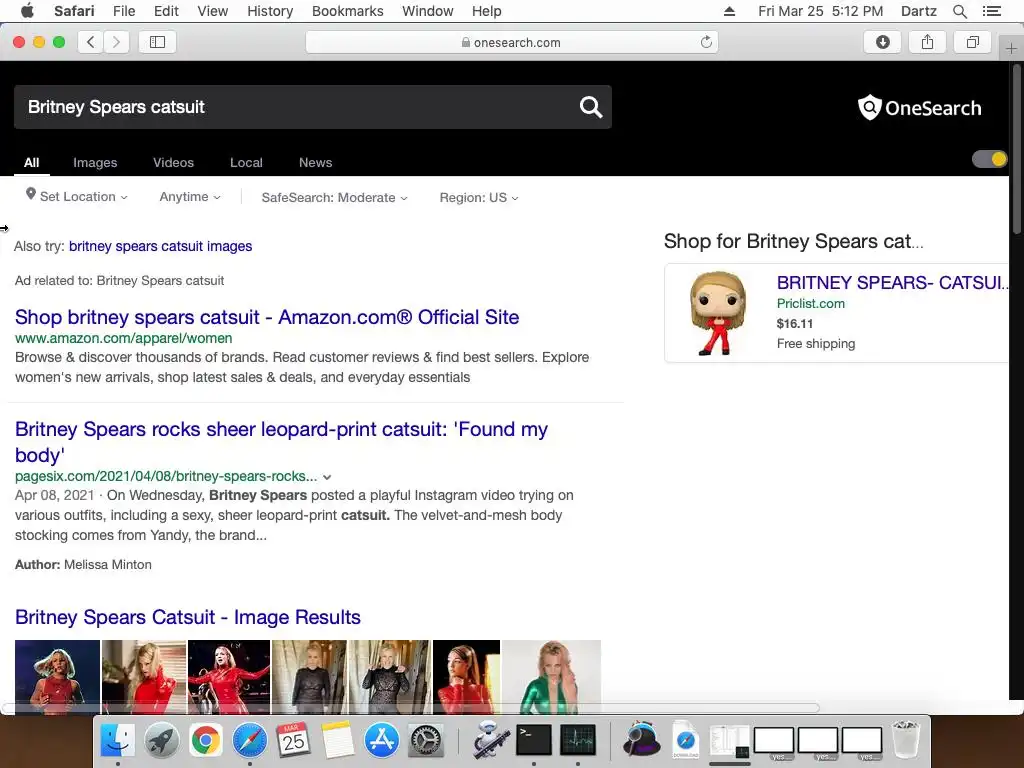This screenshot has height=768, width=1024.
Task: Click 'britney spears catsuit images' suggestion
Action: (x=161, y=246)
